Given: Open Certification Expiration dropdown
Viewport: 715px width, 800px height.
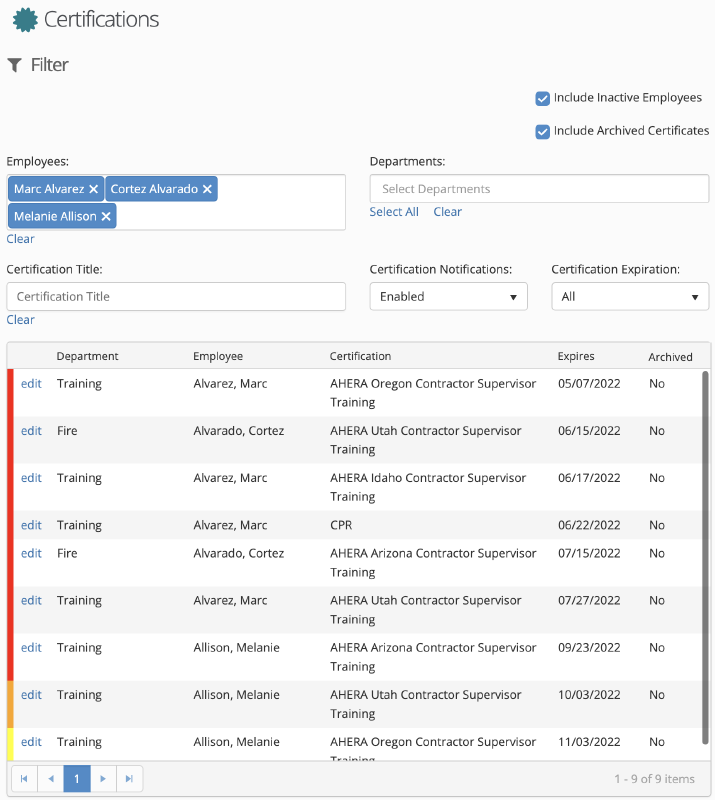Looking at the screenshot, I should [x=630, y=296].
